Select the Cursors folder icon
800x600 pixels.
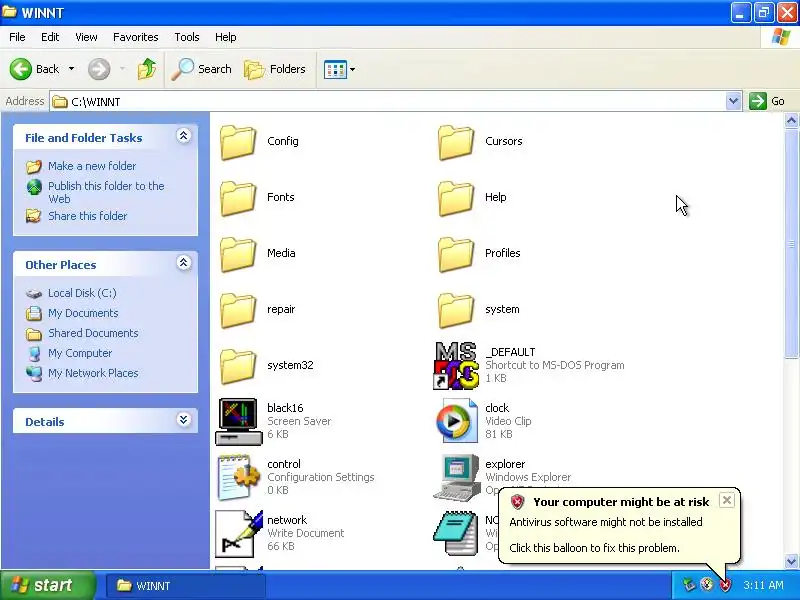(x=456, y=142)
